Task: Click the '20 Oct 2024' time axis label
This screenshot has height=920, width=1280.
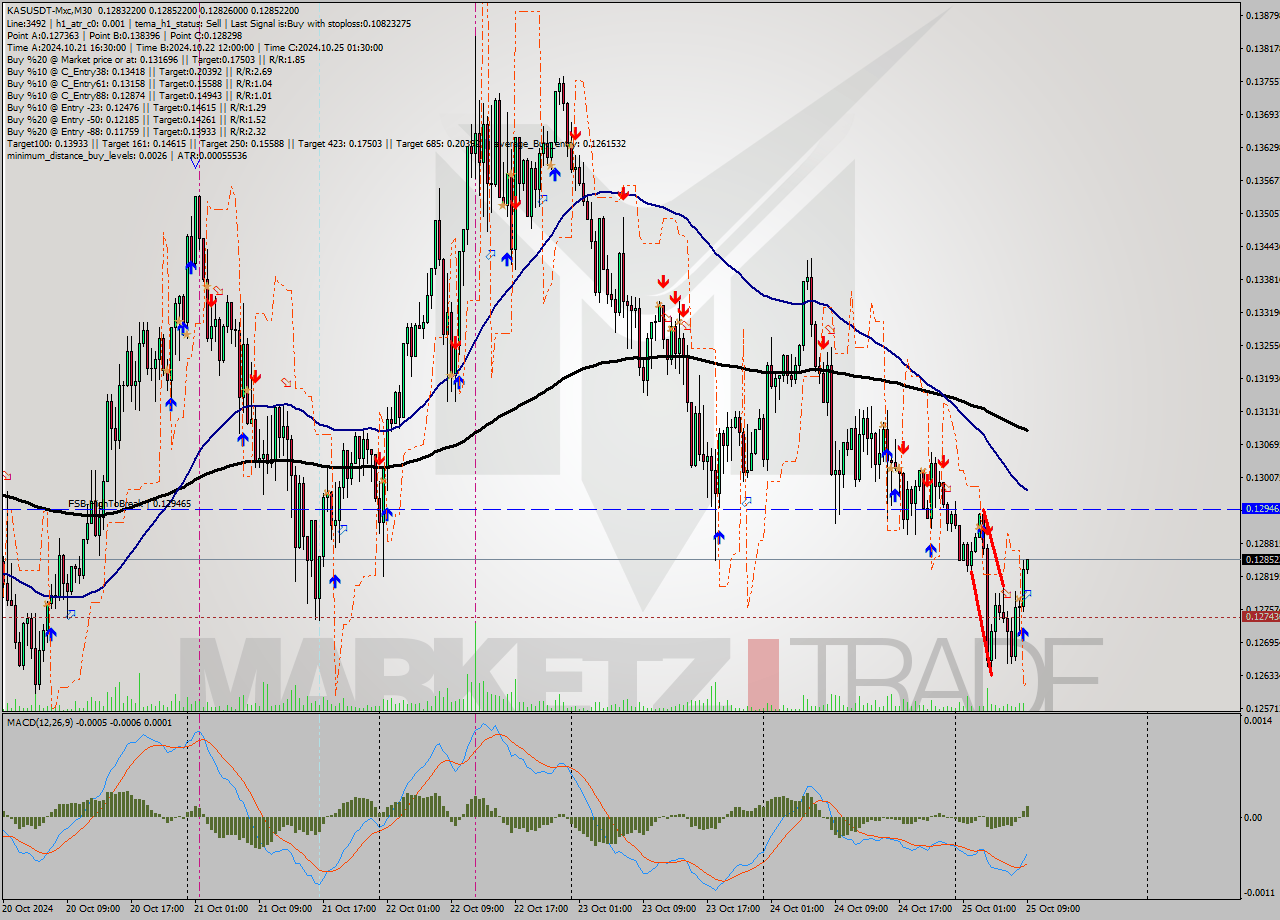Action: click(x=29, y=909)
